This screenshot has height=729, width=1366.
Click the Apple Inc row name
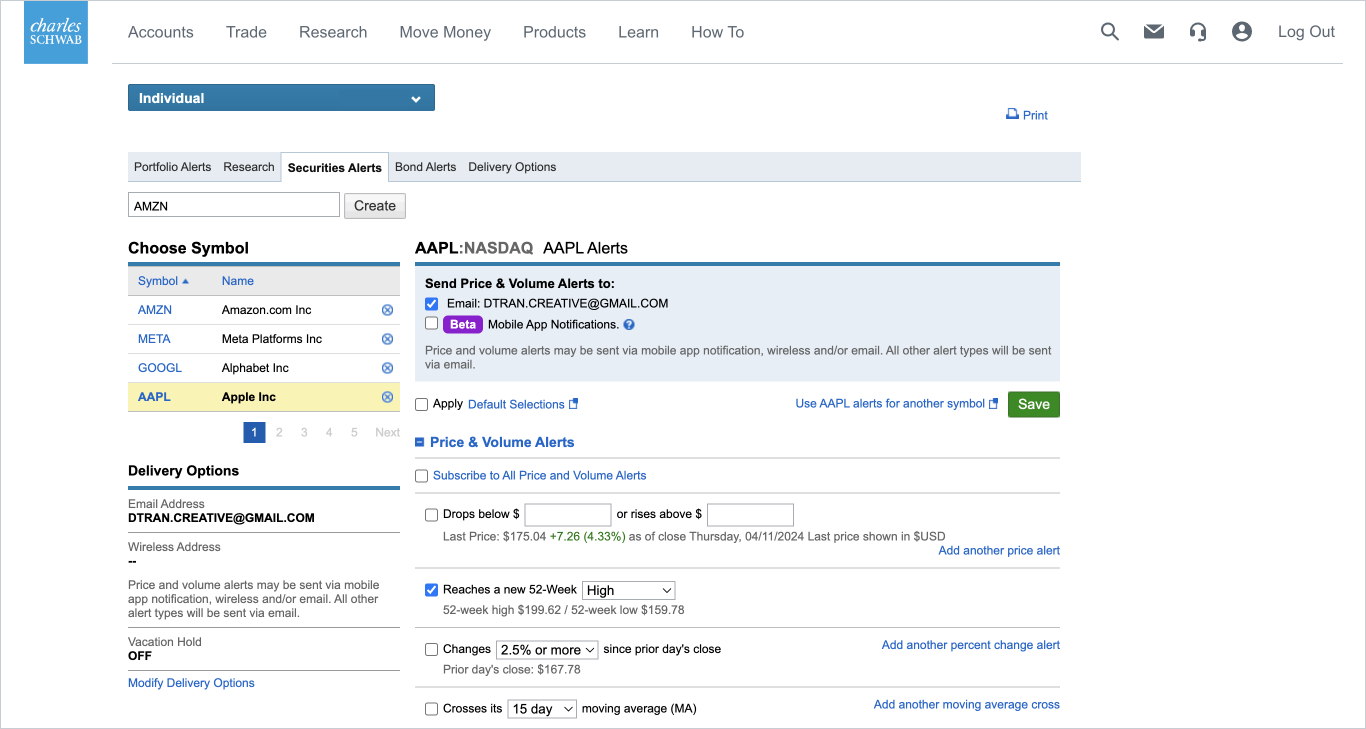(x=249, y=397)
